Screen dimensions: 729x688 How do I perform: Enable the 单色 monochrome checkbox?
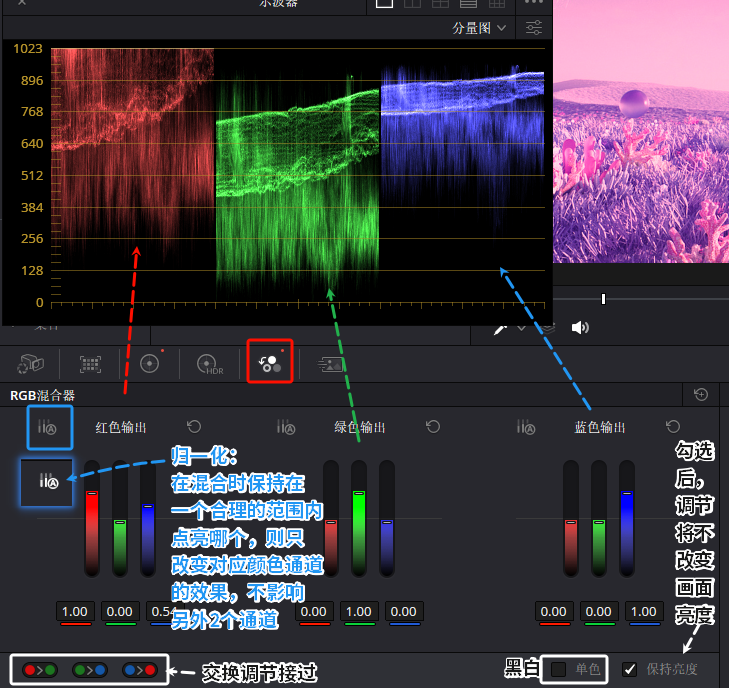(x=558, y=670)
